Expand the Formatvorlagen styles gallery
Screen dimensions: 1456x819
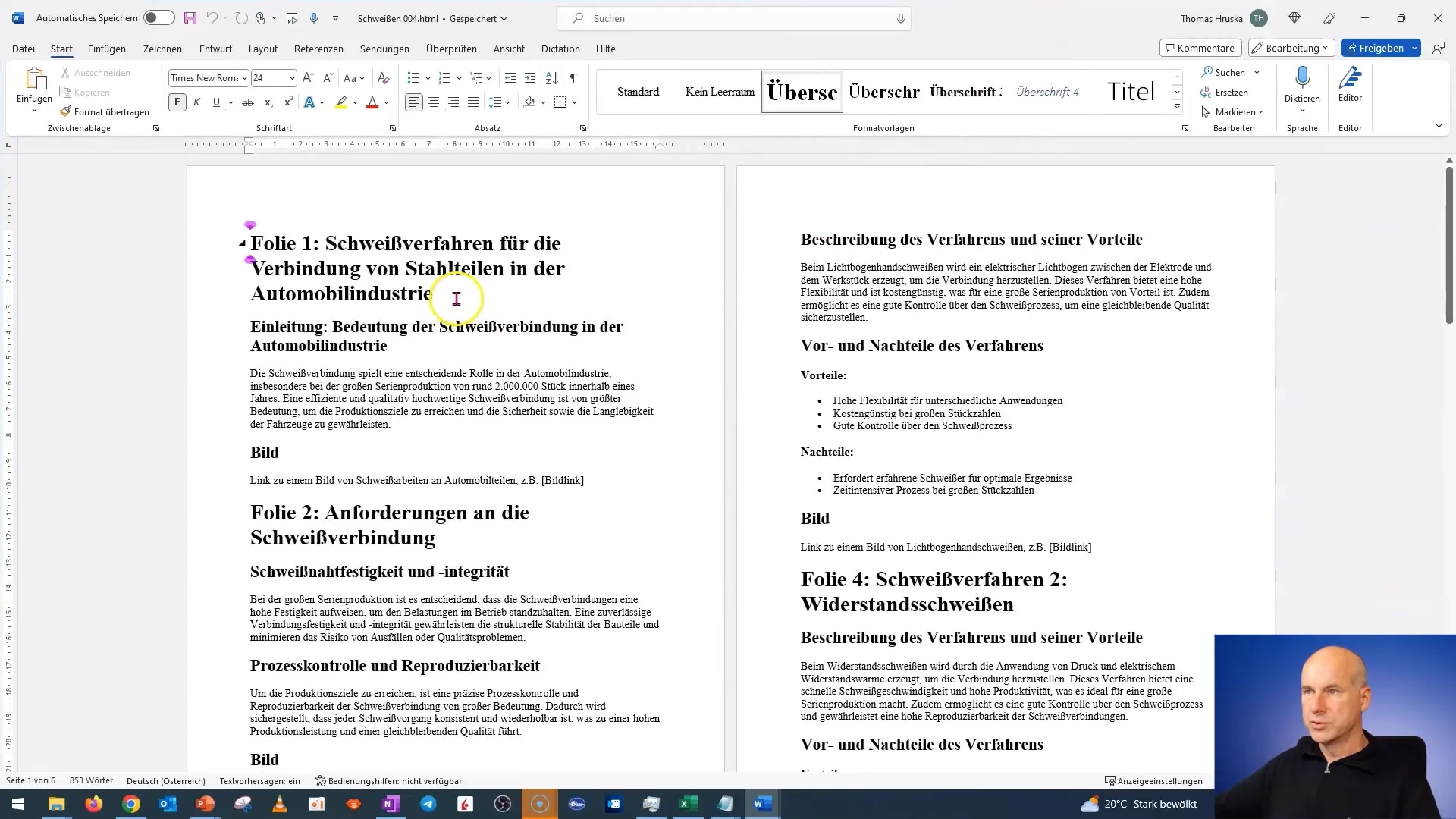[1177, 107]
